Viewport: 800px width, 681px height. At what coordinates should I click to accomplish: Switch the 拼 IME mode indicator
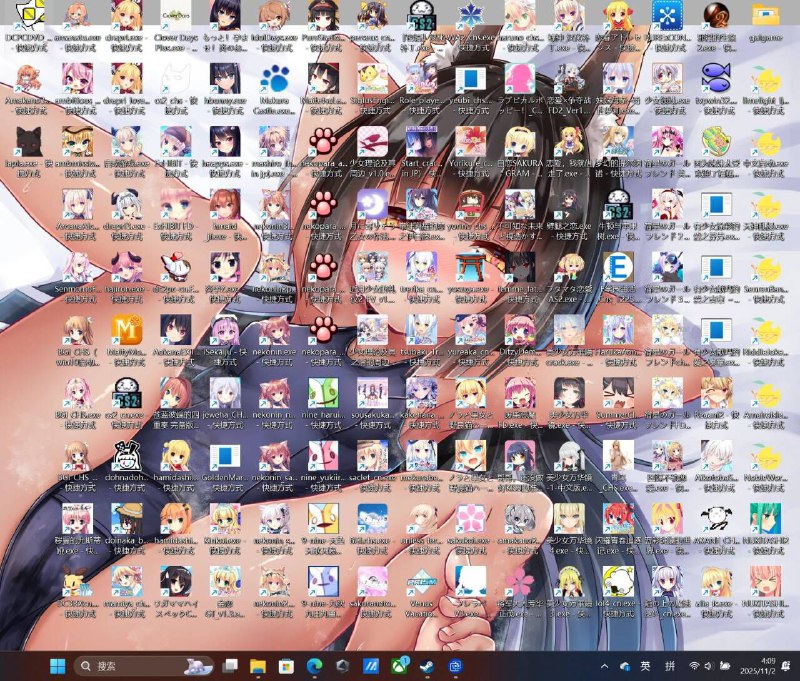pos(670,666)
